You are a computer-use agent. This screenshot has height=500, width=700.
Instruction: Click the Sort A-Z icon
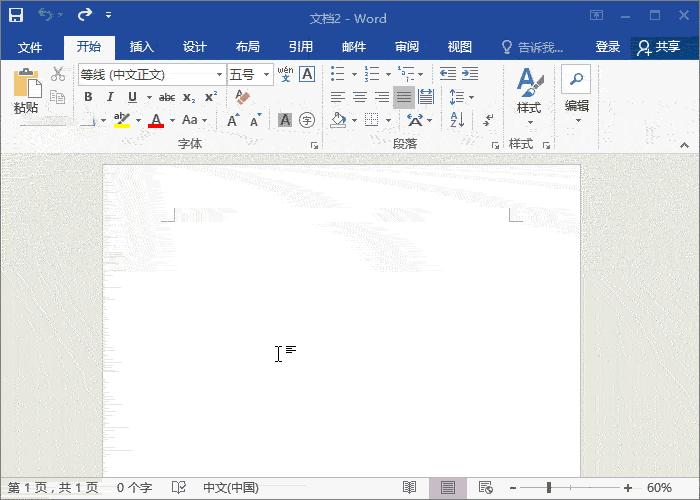point(457,120)
